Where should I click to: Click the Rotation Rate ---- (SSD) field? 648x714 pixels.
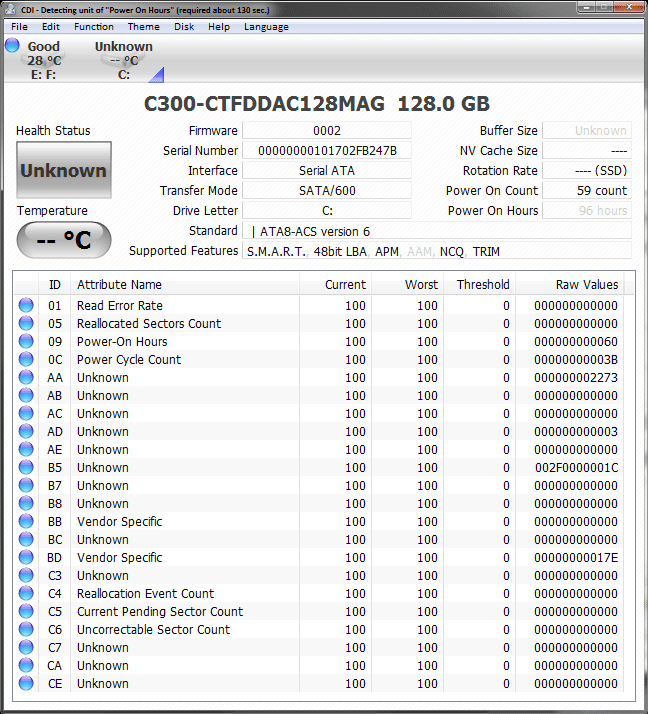click(x=587, y=171)
